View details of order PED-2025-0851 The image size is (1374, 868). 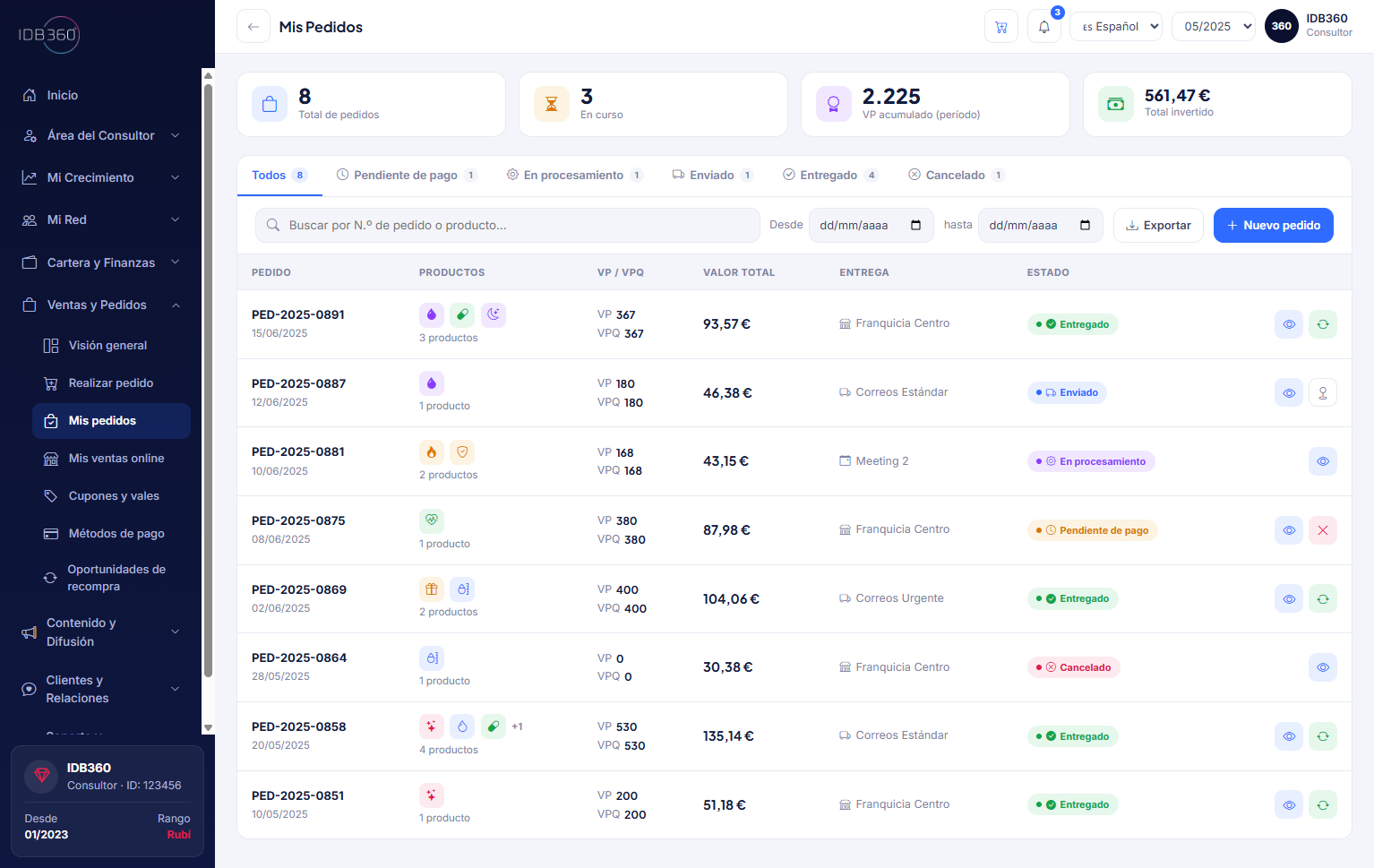point(1289,805)
